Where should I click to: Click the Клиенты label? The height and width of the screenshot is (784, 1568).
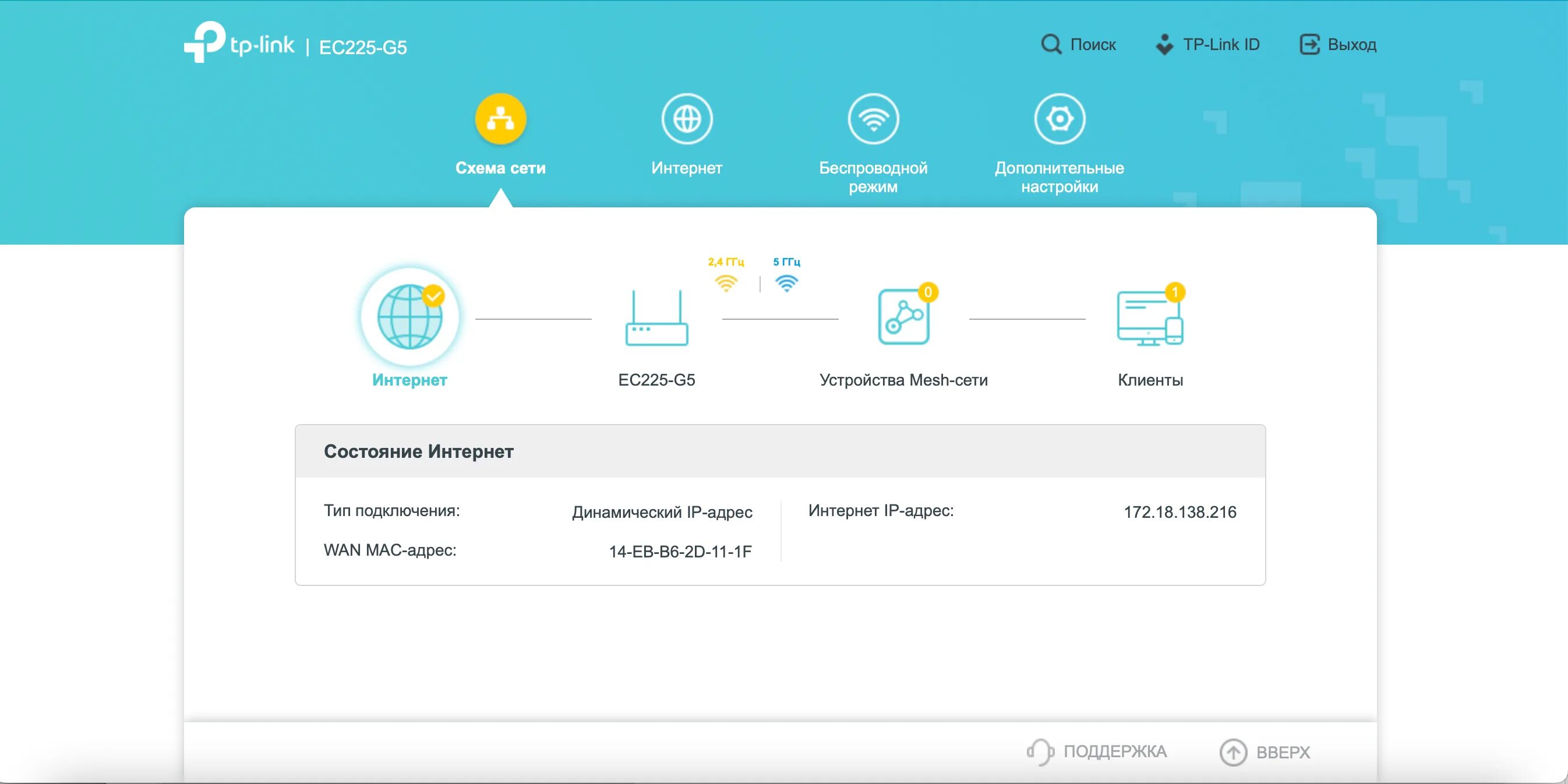(1150, 380)
